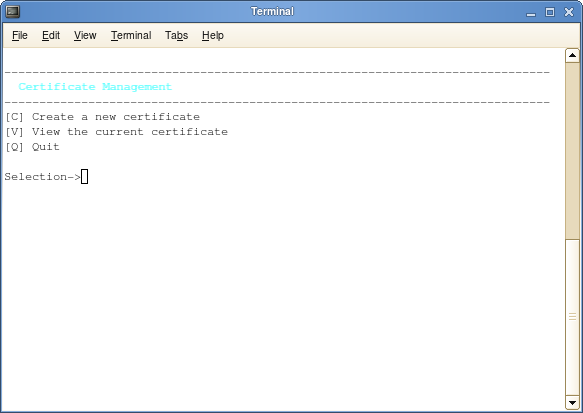Open the File menu
This screenshot has height=413, width=583.
(x=20, y=35)
